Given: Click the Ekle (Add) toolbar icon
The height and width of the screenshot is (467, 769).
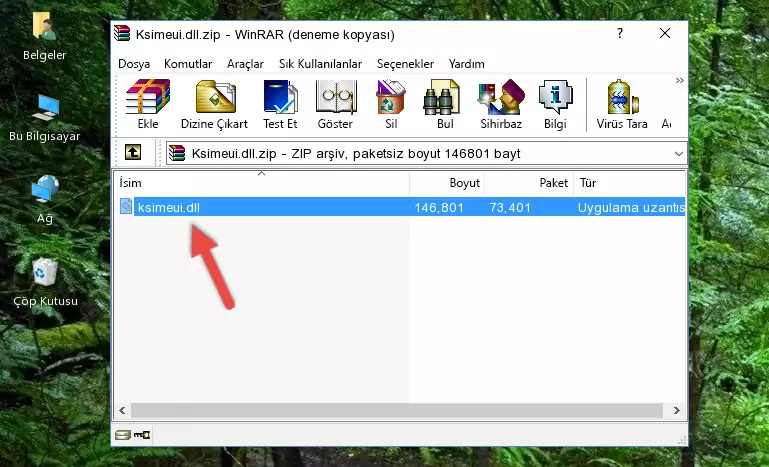Looking at the screenshot, I should (148, 104).
